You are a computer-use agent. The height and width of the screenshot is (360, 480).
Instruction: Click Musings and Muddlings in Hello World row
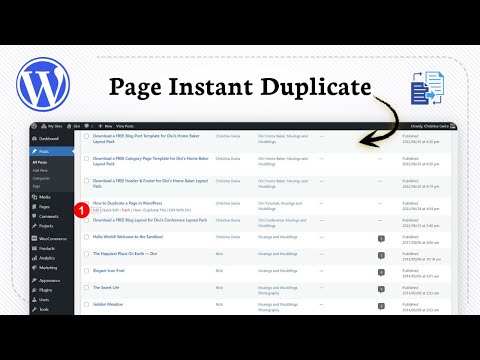pos(278,237)
